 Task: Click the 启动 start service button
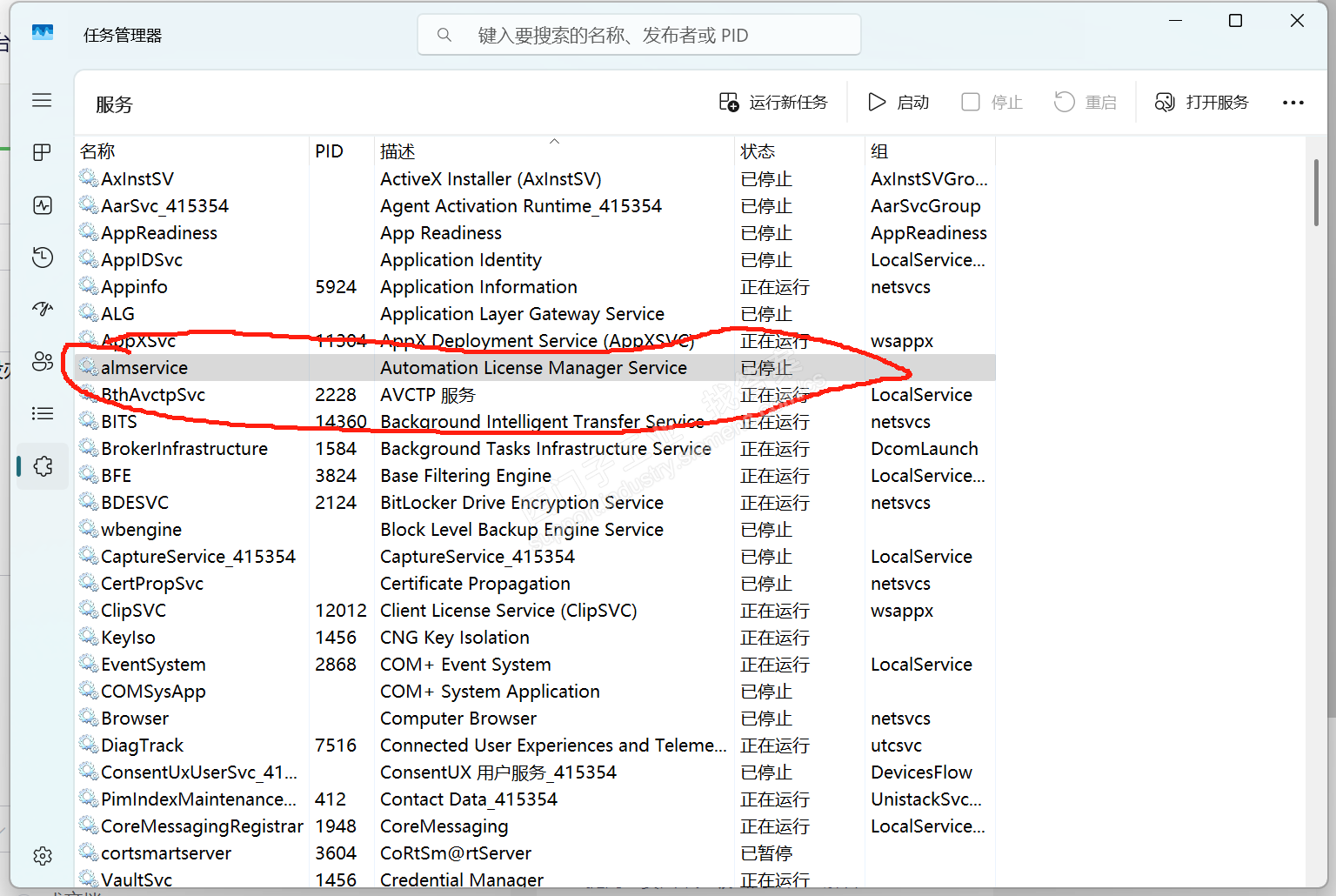[x=898, y=103]
